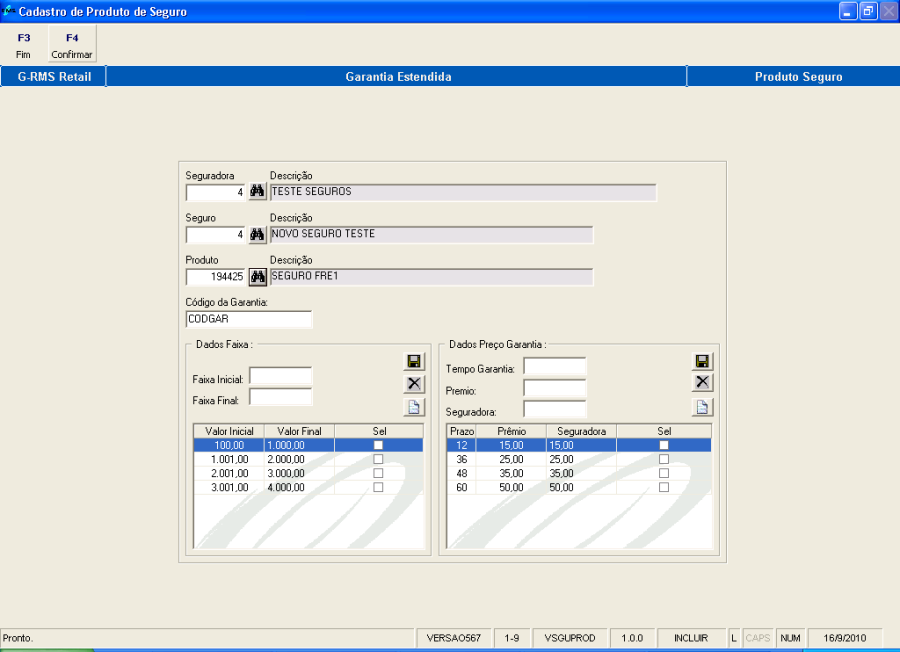The height and width of the screenshot is (652, 900).
Task: Click the Valor Inicial column header
Action: tap(229, 431)
